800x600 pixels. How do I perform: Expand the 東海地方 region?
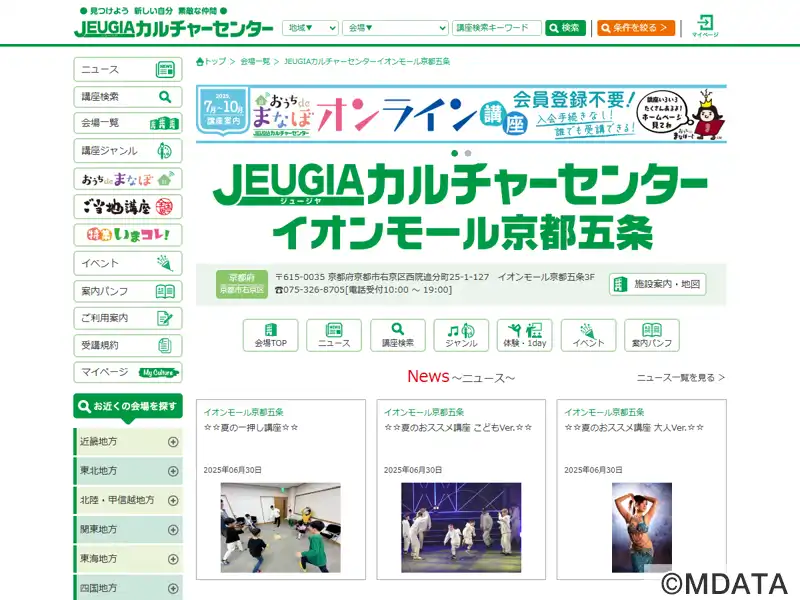(x=128, y=559)
